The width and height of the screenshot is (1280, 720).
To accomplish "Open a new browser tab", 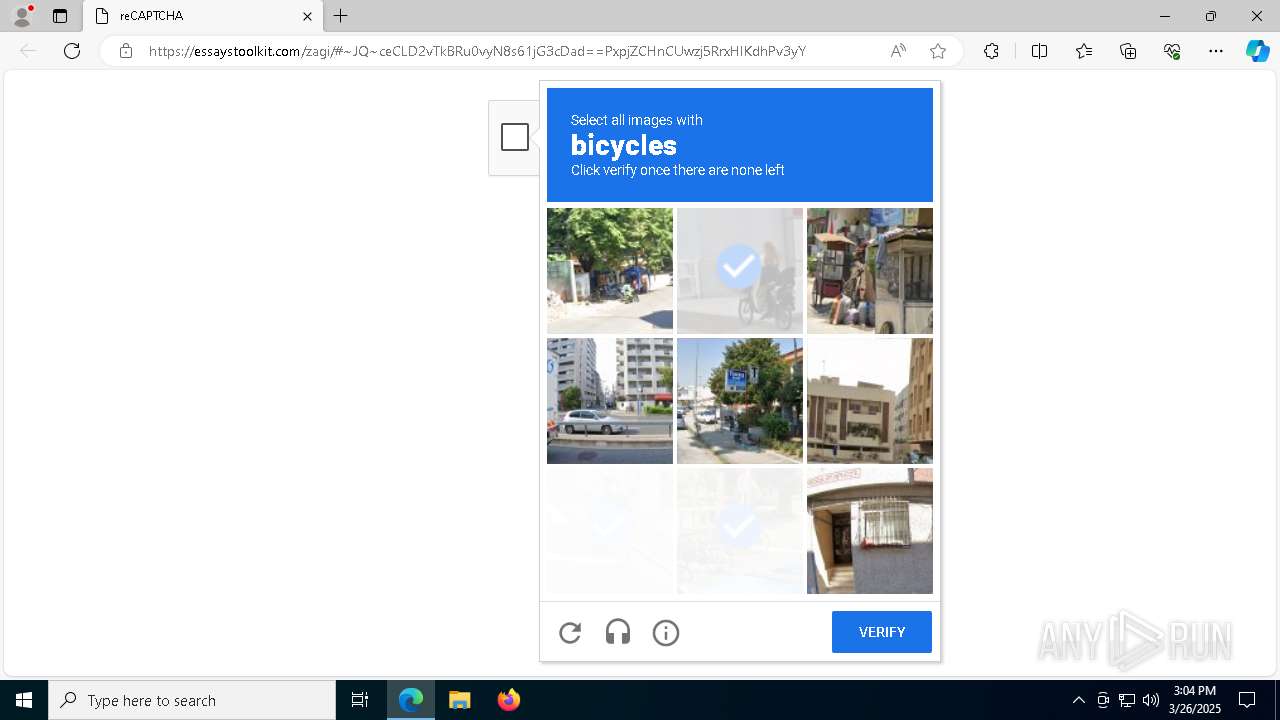I will (x=341, y=16).
